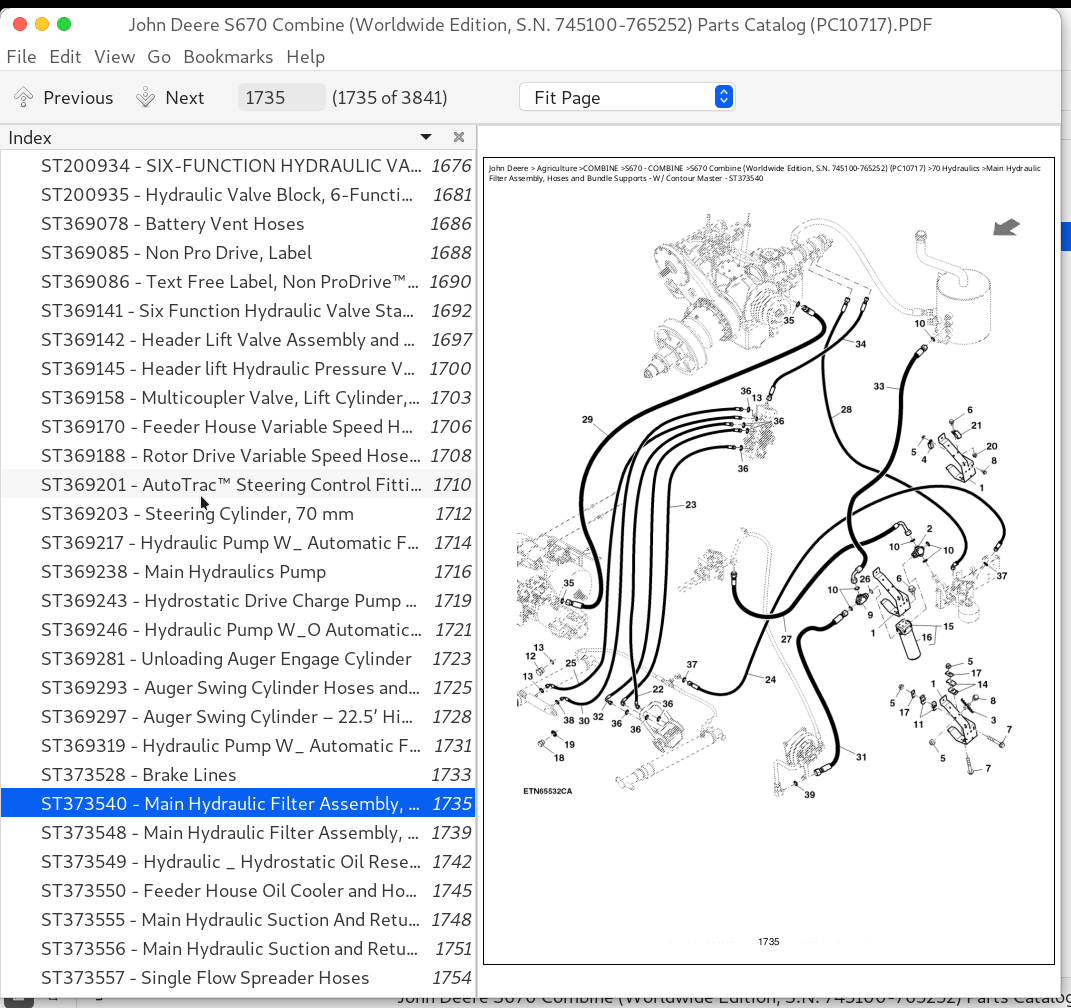Screen dimensions: 1071x1008
Task: Open the Index side pane dropdown arrow
Action: 426,137
